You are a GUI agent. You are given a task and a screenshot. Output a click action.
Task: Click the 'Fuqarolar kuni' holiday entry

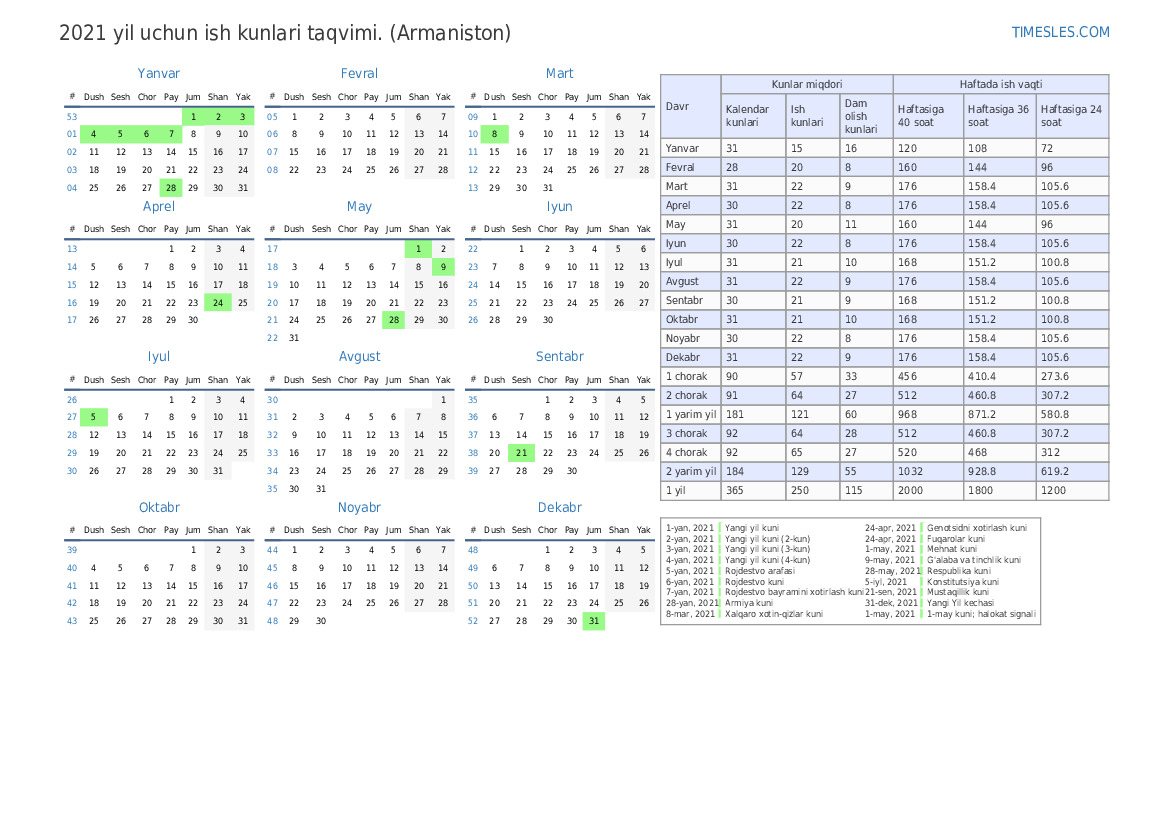[956, 539]
